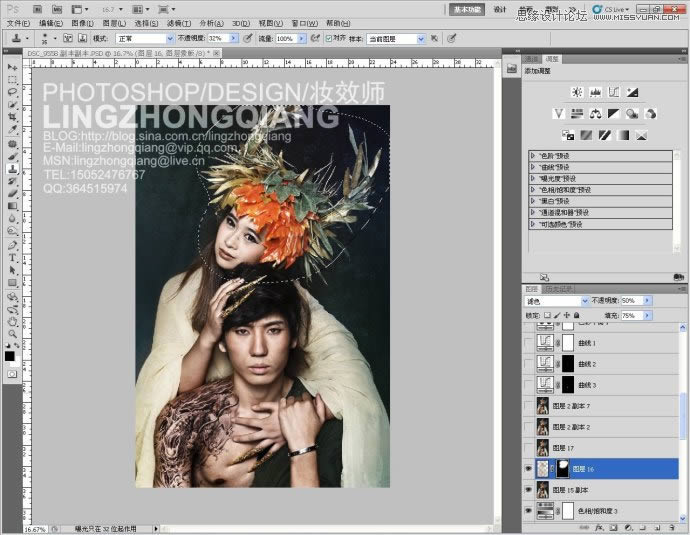The width and height of the screenshot is (690, 535).
Task: Add a Black & White adjustment icon
Action: point(614,114)
